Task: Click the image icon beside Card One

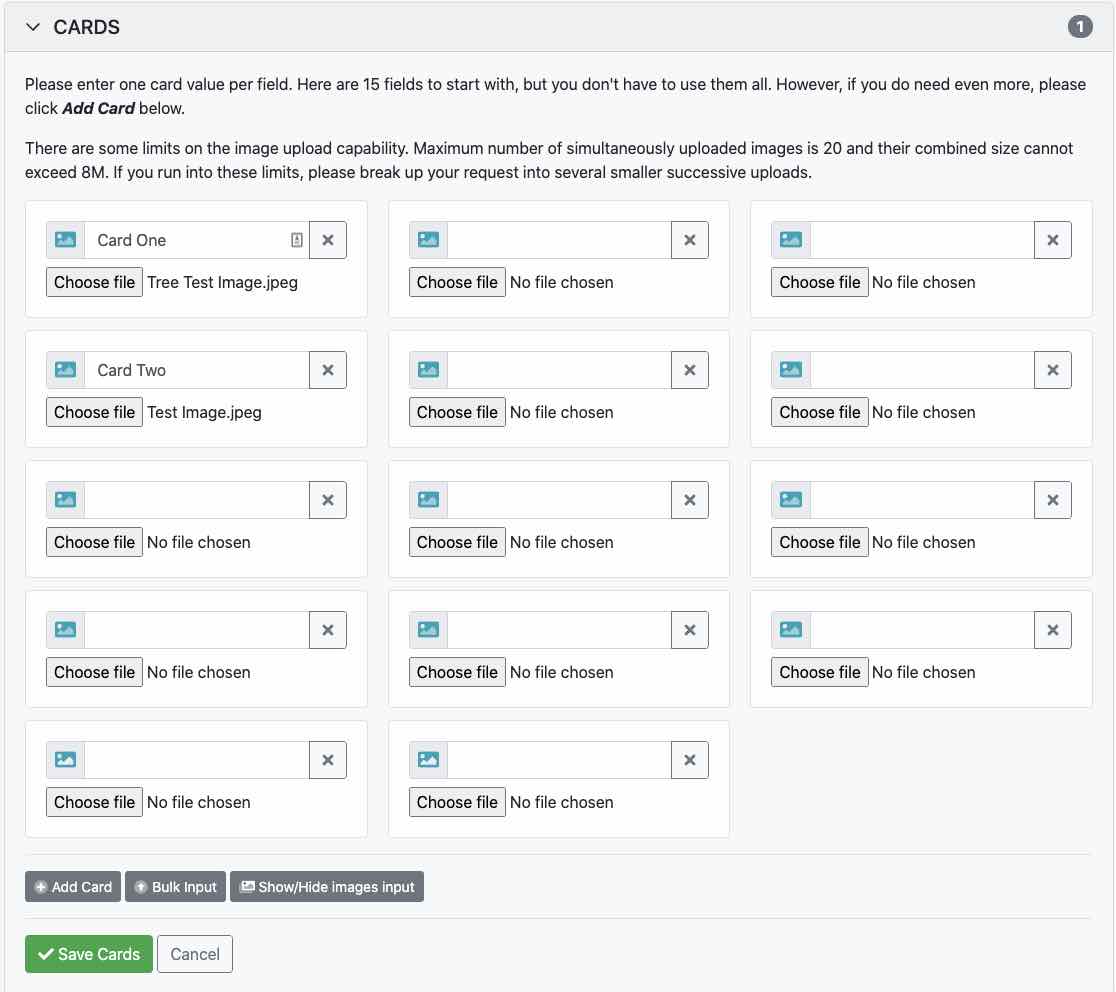Action: [65, 240]
